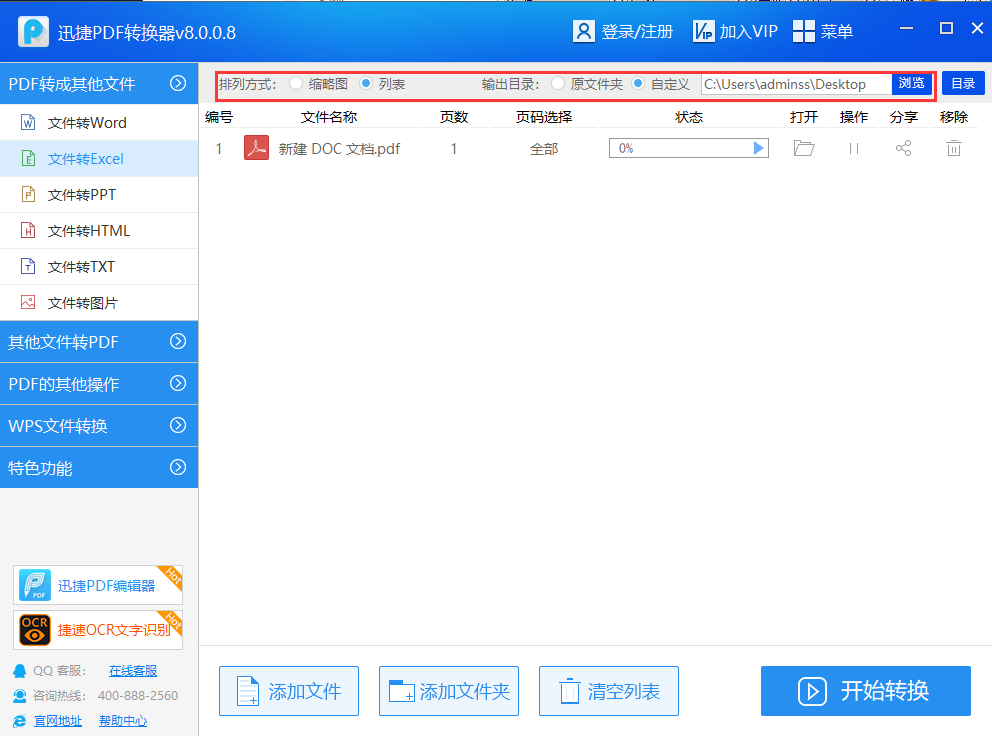
Task: Select 文件转Word in the sidebar
Action: coord(87,123)
